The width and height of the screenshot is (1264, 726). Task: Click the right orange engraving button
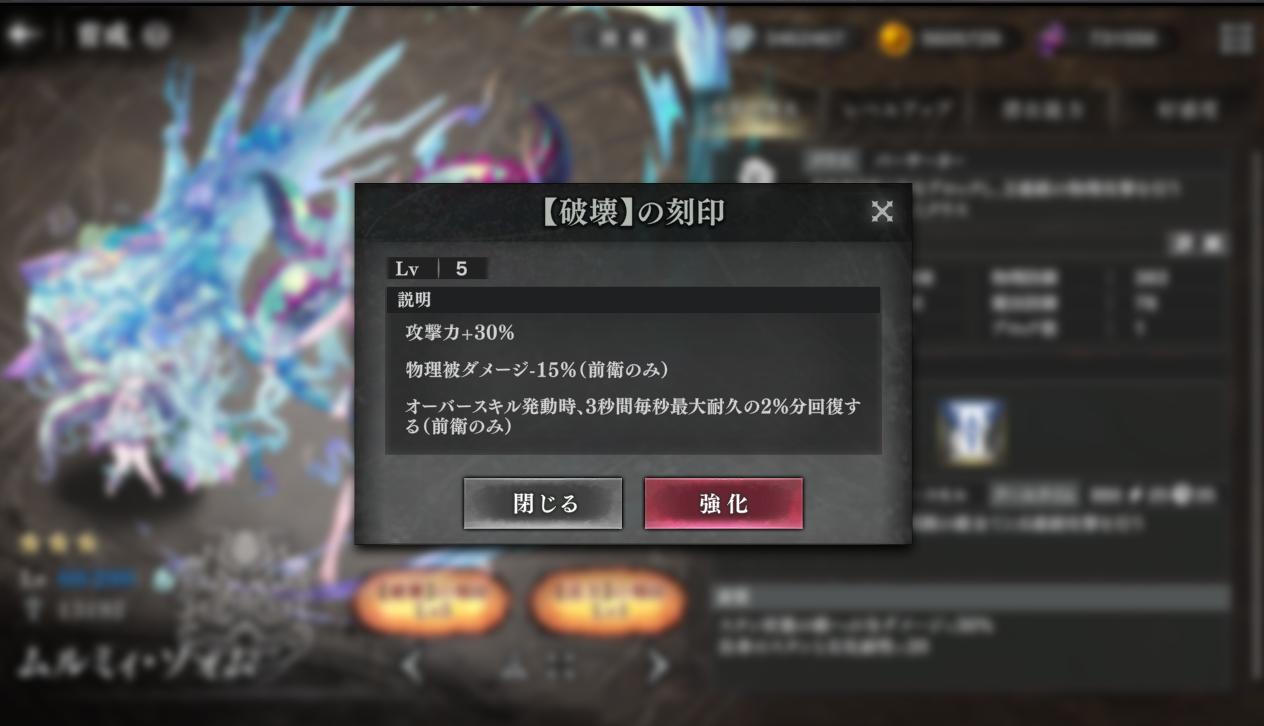608,603
